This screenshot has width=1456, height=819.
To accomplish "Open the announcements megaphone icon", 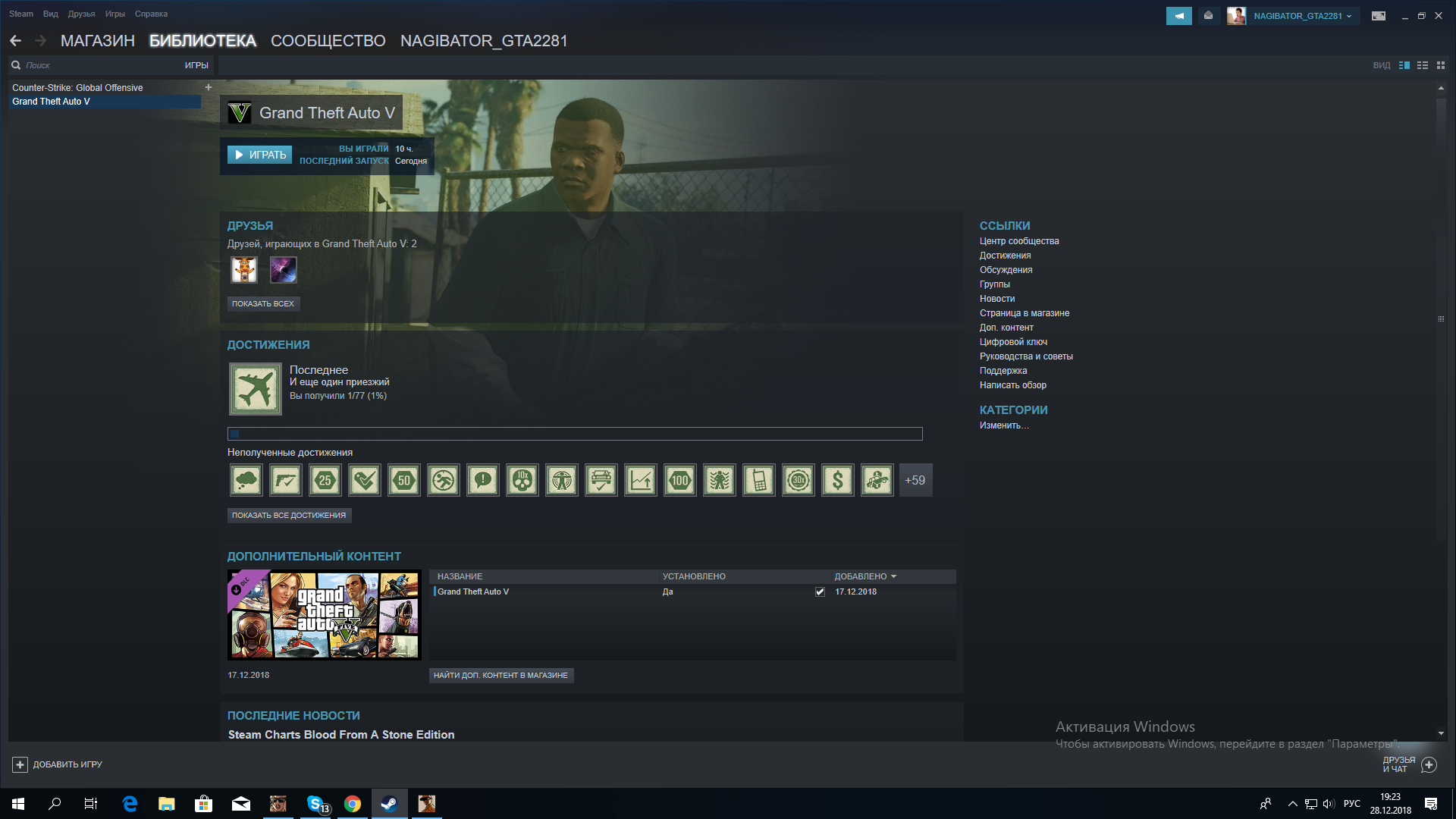I will pyautogui.click(x=1179, y=16).
